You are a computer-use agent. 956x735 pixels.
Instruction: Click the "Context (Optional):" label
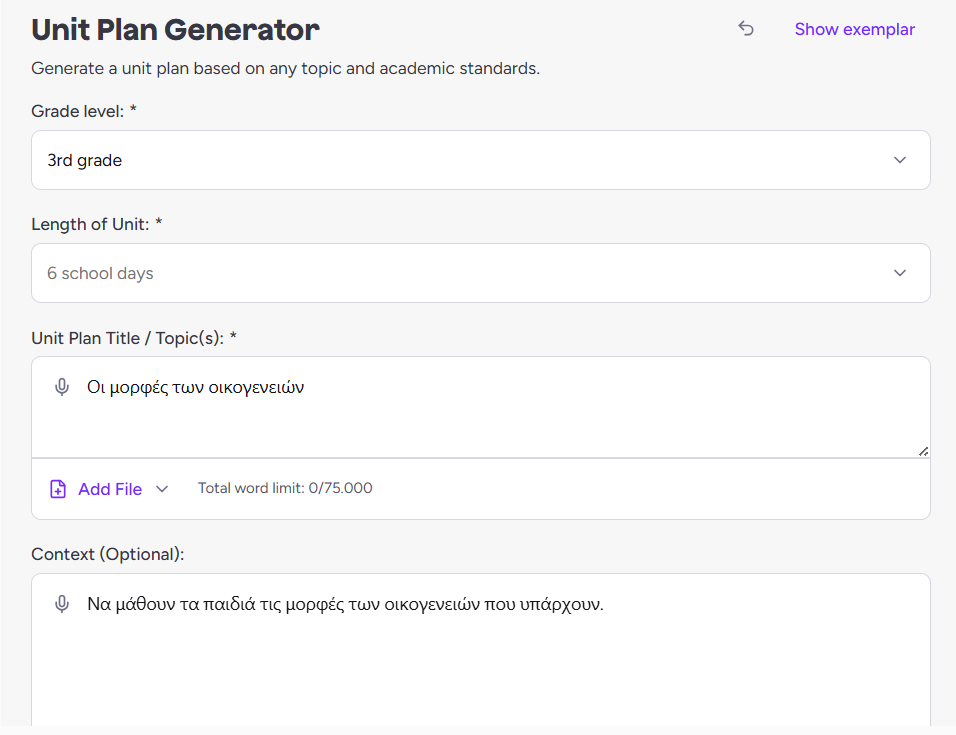(x=108, y=554)
